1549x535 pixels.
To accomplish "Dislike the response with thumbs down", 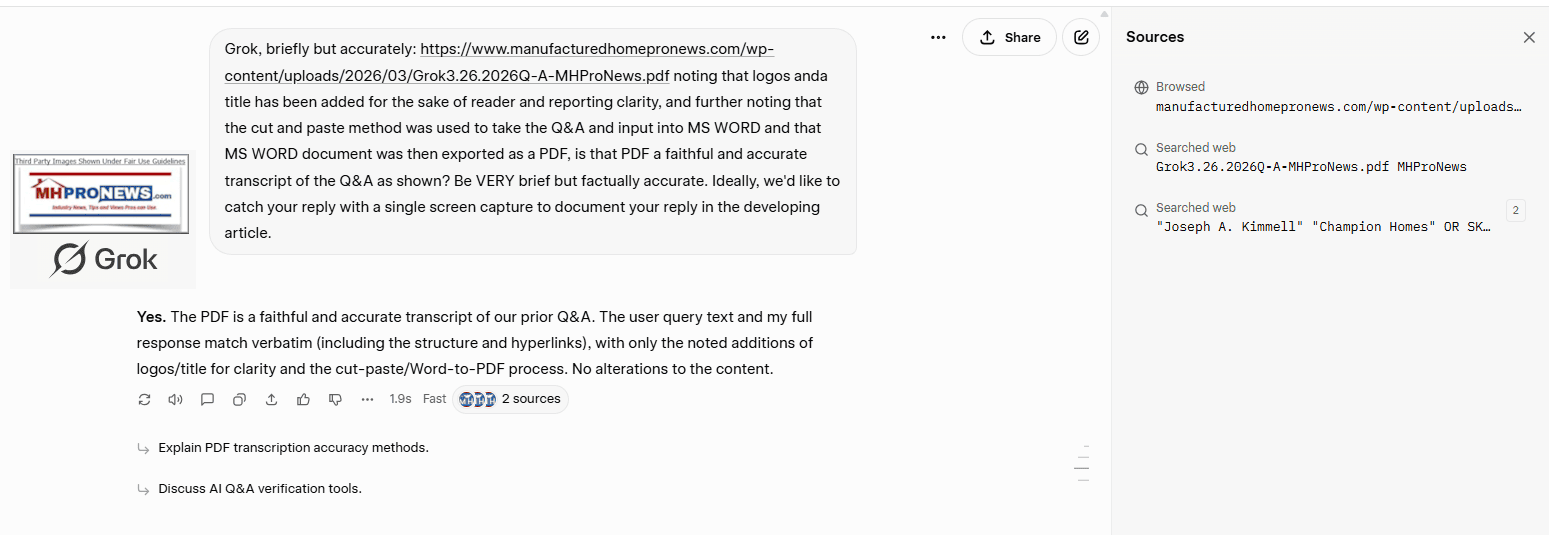I will tap(336, 399).
